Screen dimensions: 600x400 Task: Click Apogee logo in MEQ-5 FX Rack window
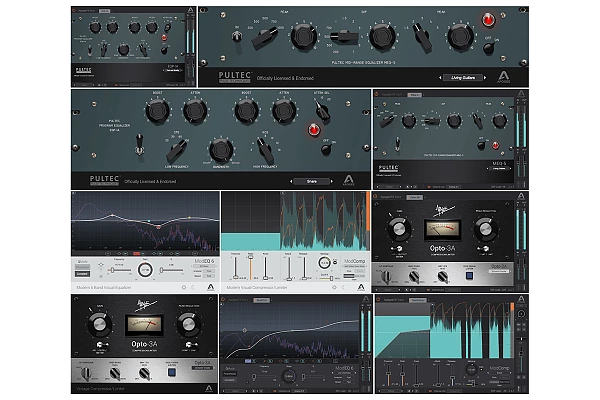521,93
